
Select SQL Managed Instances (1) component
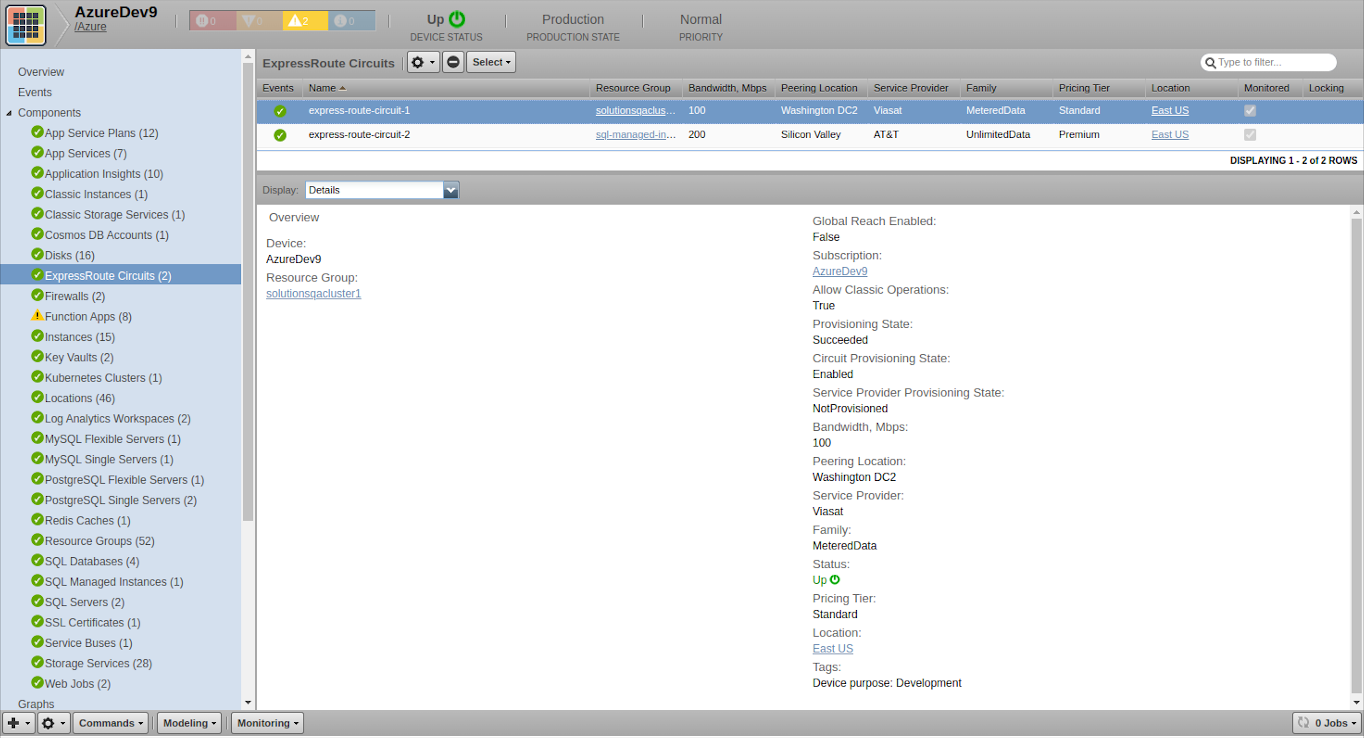point(114,582)
